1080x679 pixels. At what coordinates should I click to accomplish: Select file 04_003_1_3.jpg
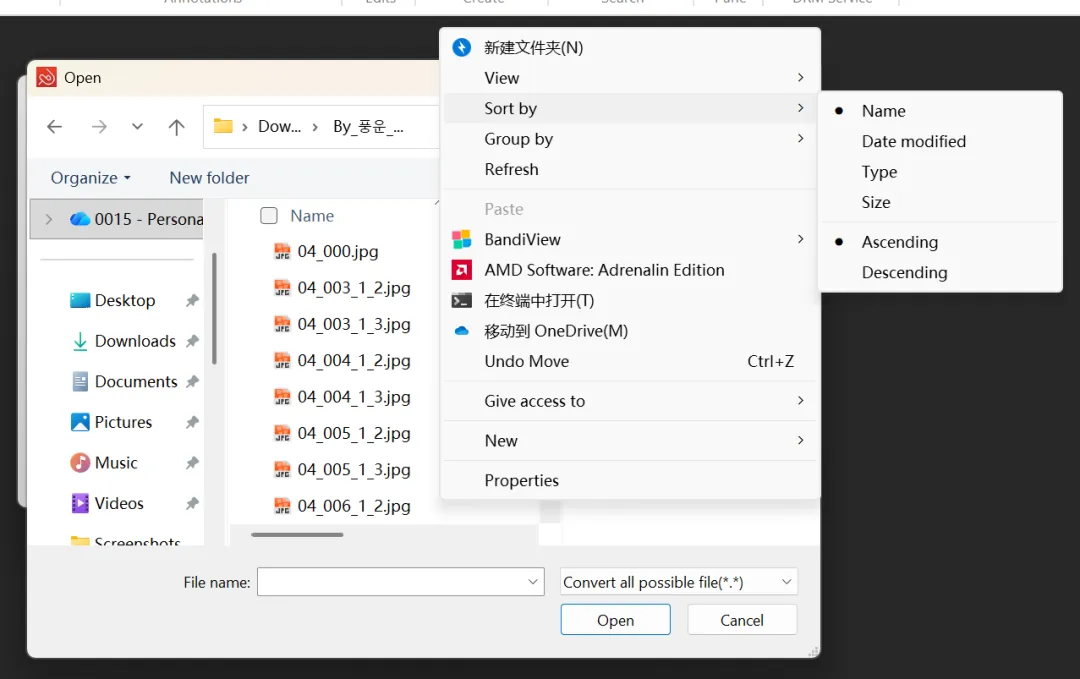click(342, 324)
